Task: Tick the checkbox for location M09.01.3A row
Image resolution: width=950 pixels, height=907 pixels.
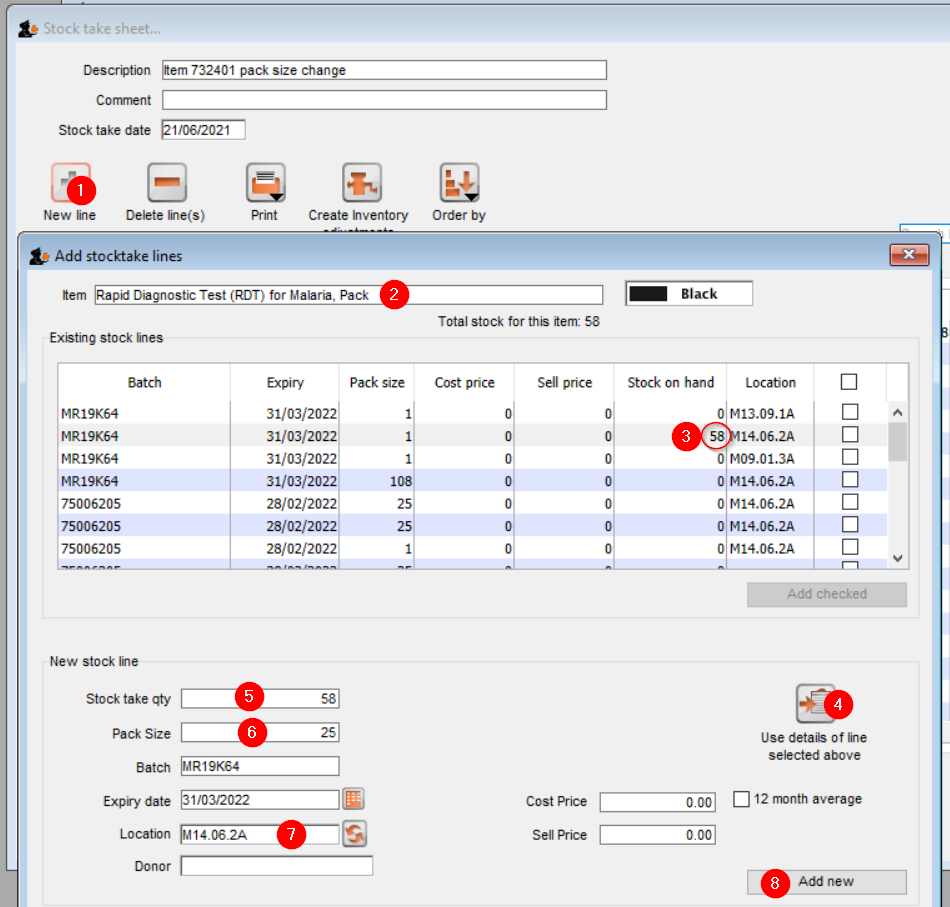Action: (x=849, y=457)
